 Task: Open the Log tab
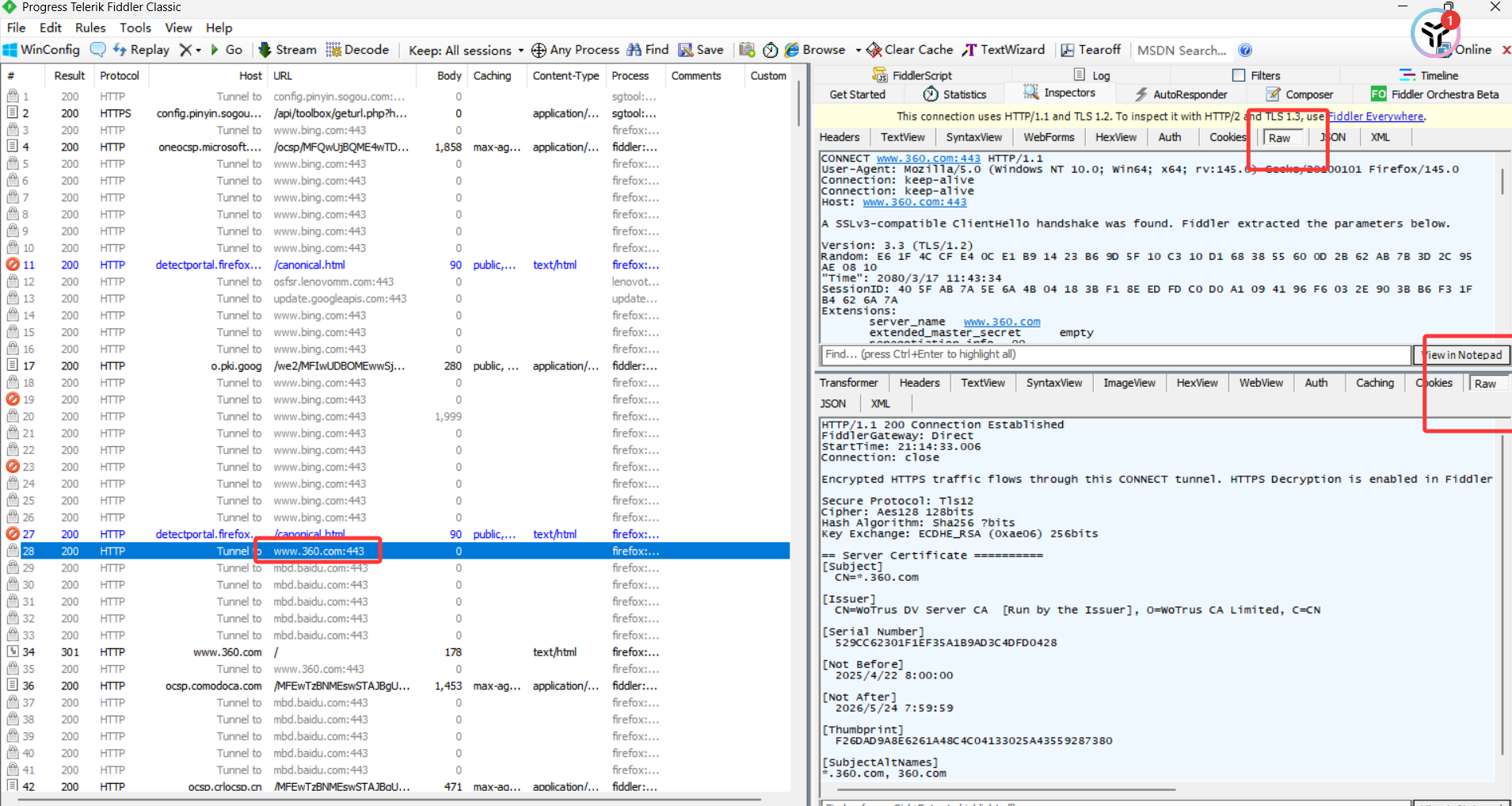click(x=1091, y=75)
